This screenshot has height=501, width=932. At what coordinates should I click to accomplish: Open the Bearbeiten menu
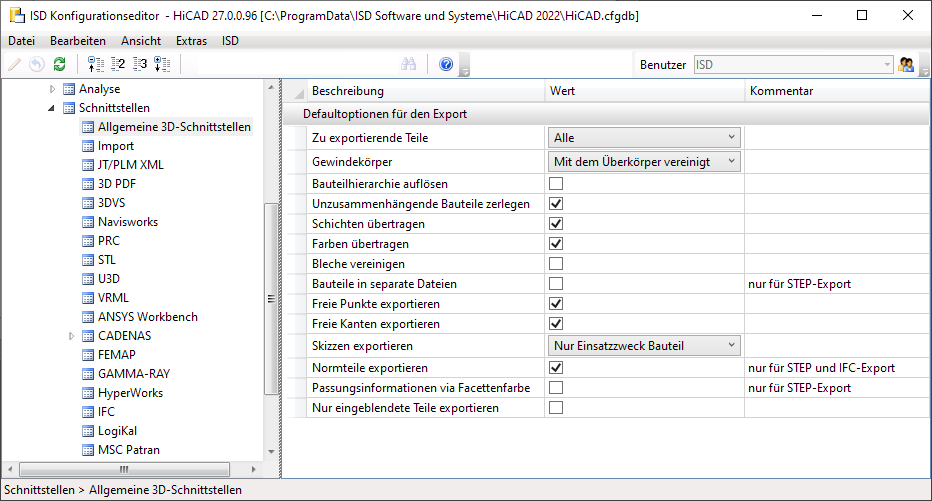pyautogui.click(x=78, y=41)
